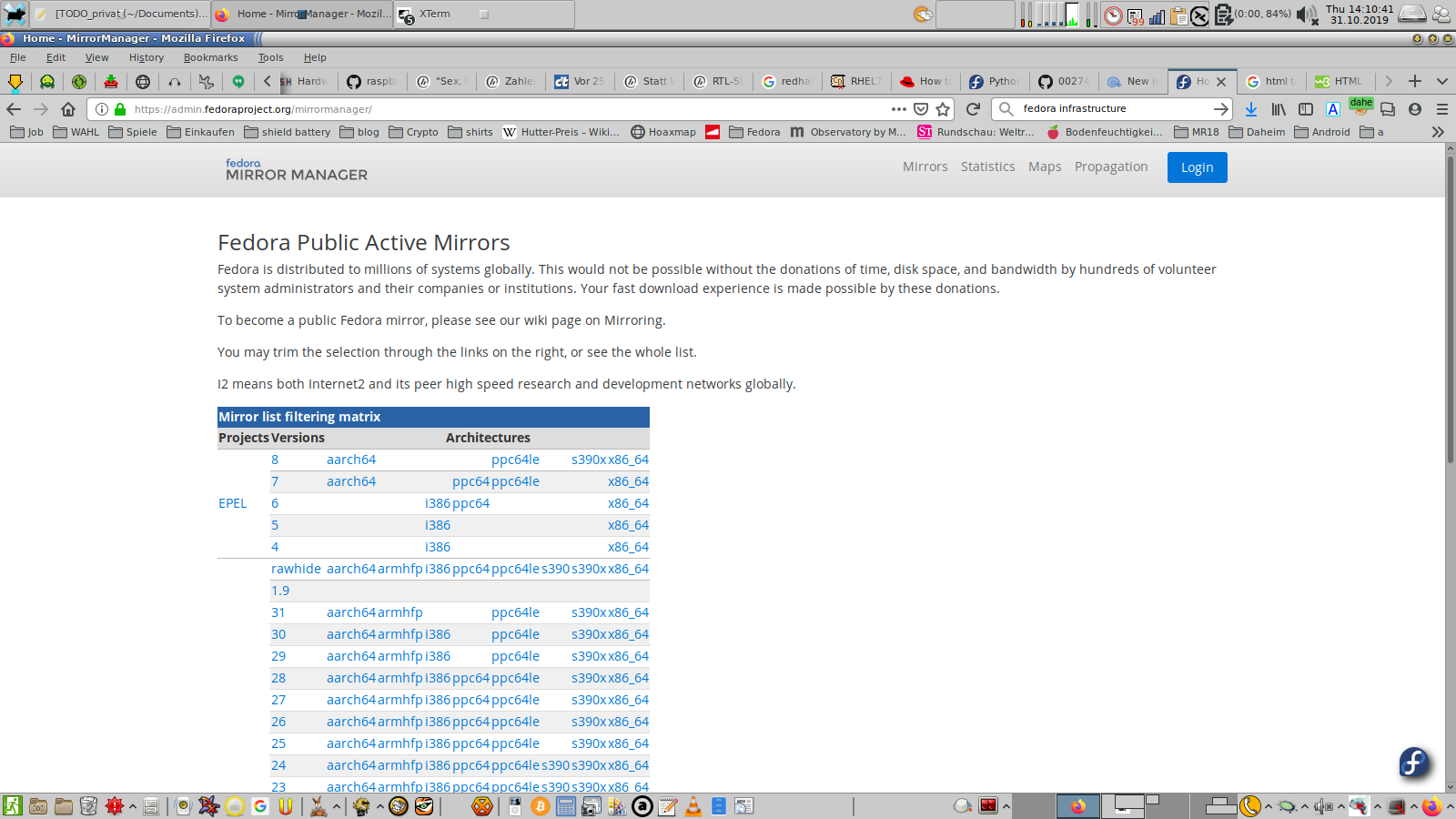Click the red download tray toolbar icon
Viewport: 1456px width, 819px height.
point(111,81)
